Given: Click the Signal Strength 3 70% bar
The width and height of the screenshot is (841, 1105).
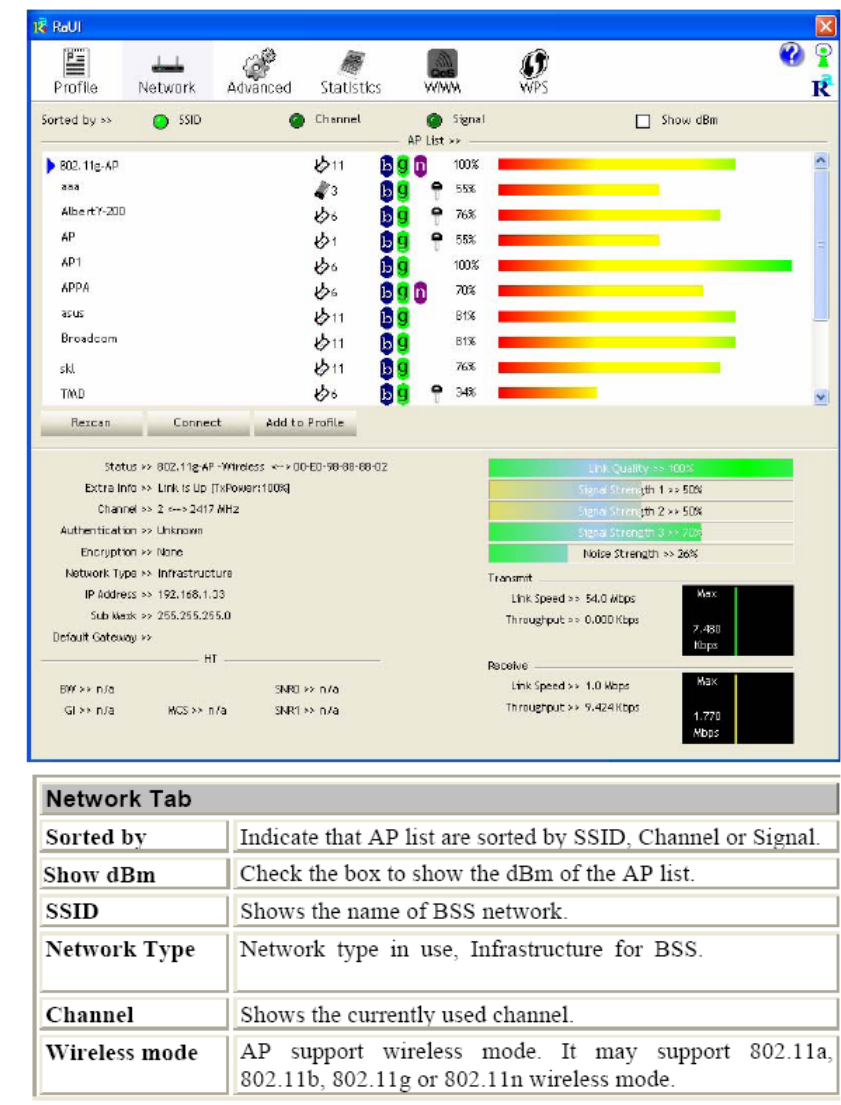Looking at the screenshot, I should pos(641,533).
